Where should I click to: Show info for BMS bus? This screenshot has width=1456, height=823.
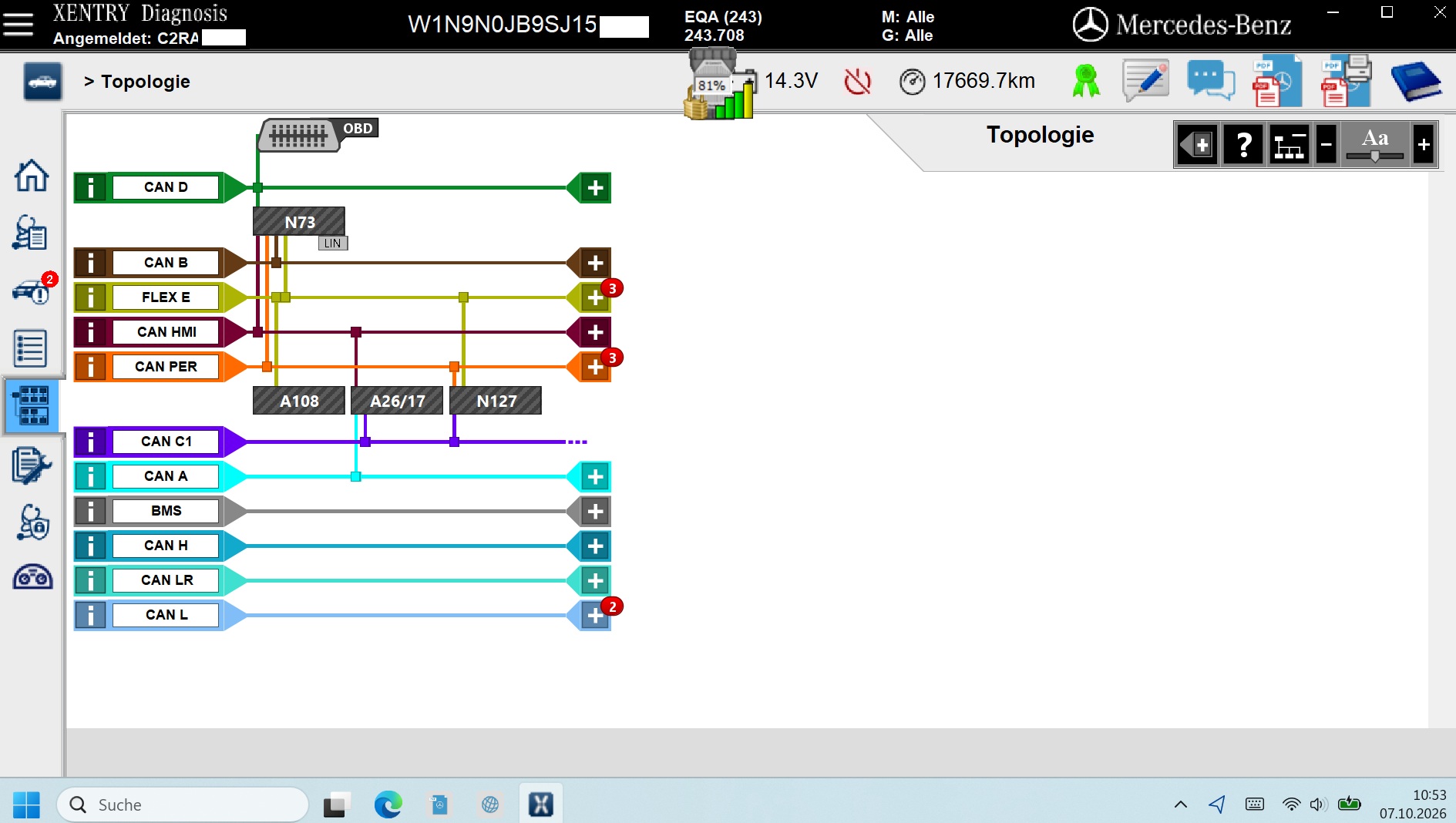91,511
